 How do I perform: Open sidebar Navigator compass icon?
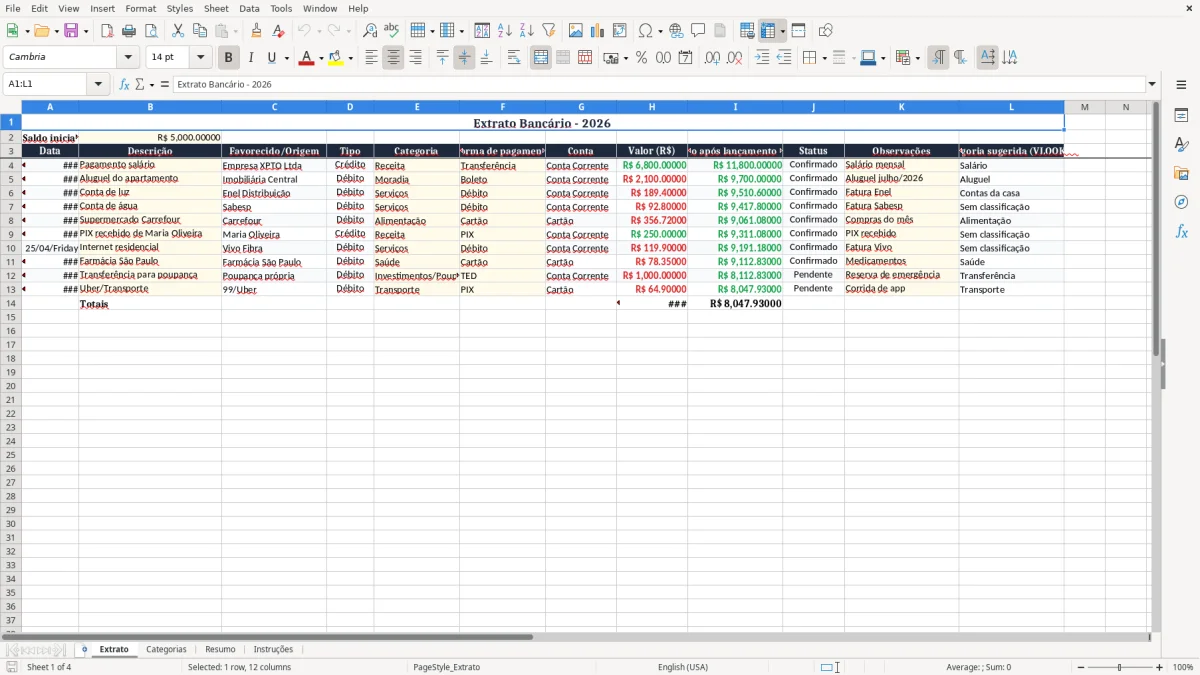click(x=1181, y=202)
